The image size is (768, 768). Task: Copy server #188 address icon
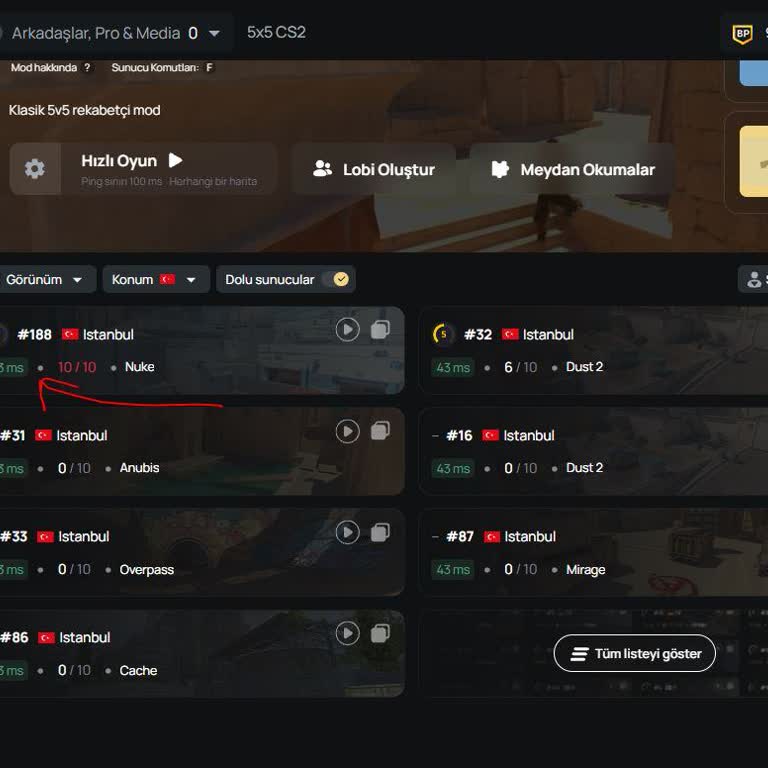pos(381,330)
